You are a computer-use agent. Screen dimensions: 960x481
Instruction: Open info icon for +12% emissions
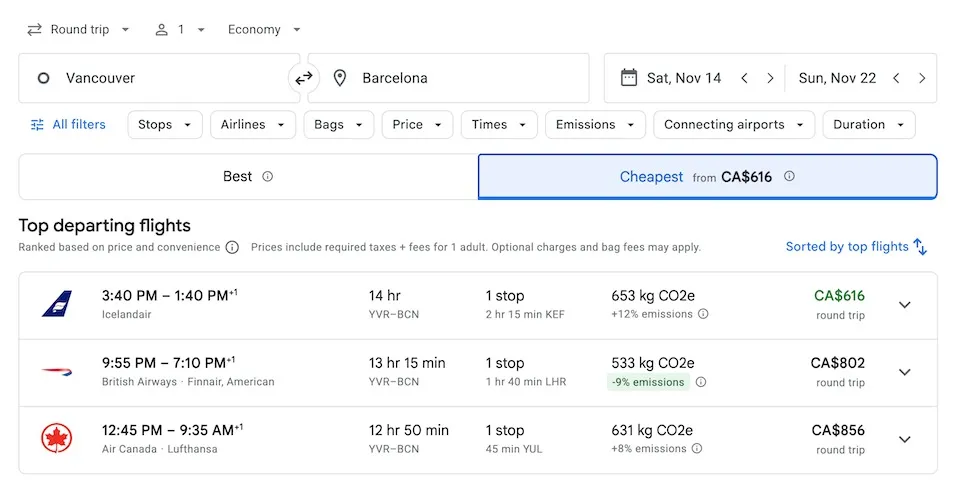point(703,314)
